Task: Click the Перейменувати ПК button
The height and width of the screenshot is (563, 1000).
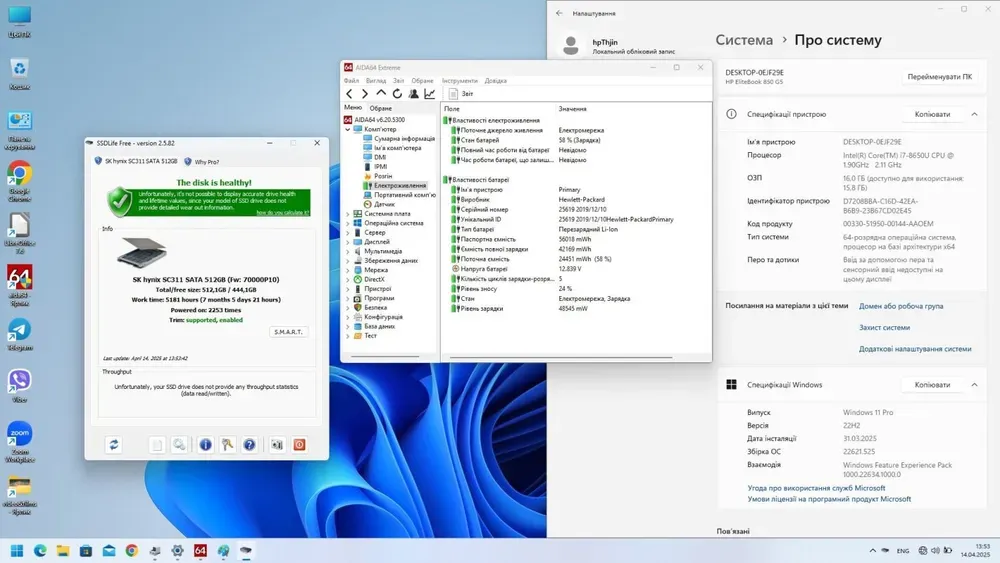Action: 939,77
